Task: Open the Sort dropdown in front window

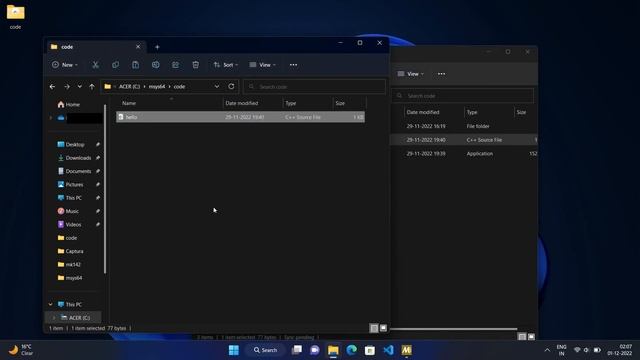Action: point(226,65)
